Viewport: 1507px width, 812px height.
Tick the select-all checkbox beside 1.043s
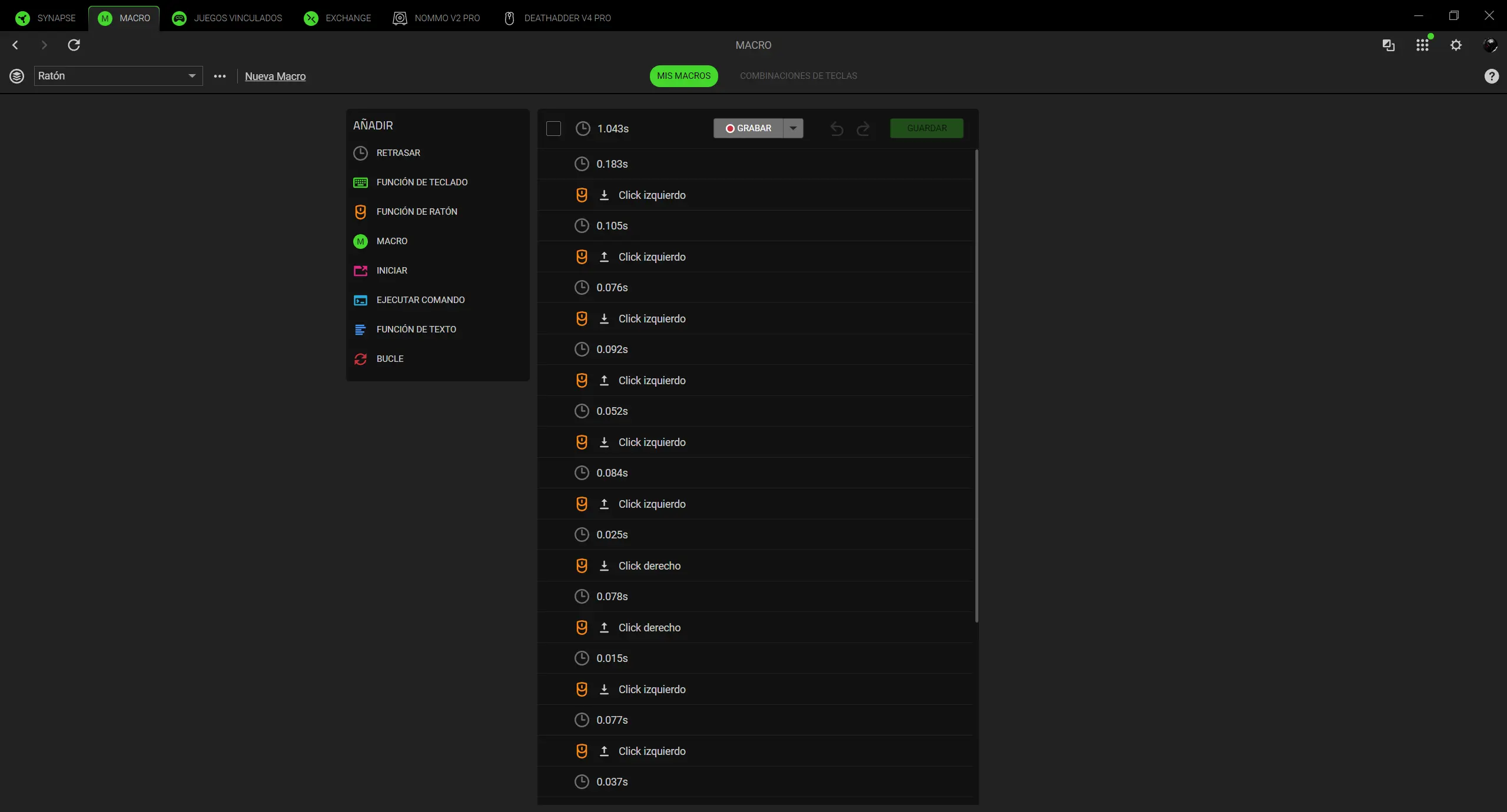click(553, 128)
